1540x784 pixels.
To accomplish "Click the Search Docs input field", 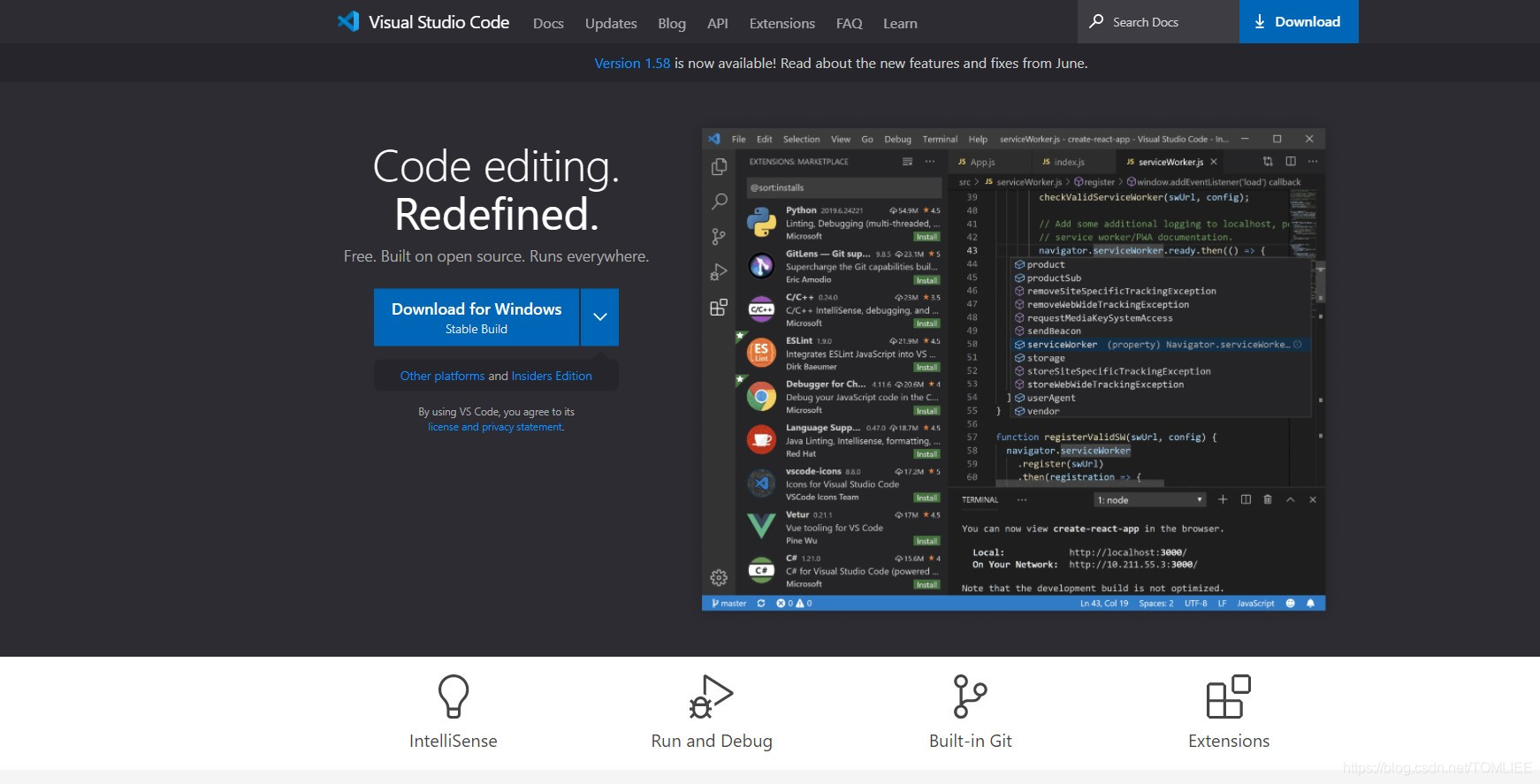I will [x=1158, y=21].
